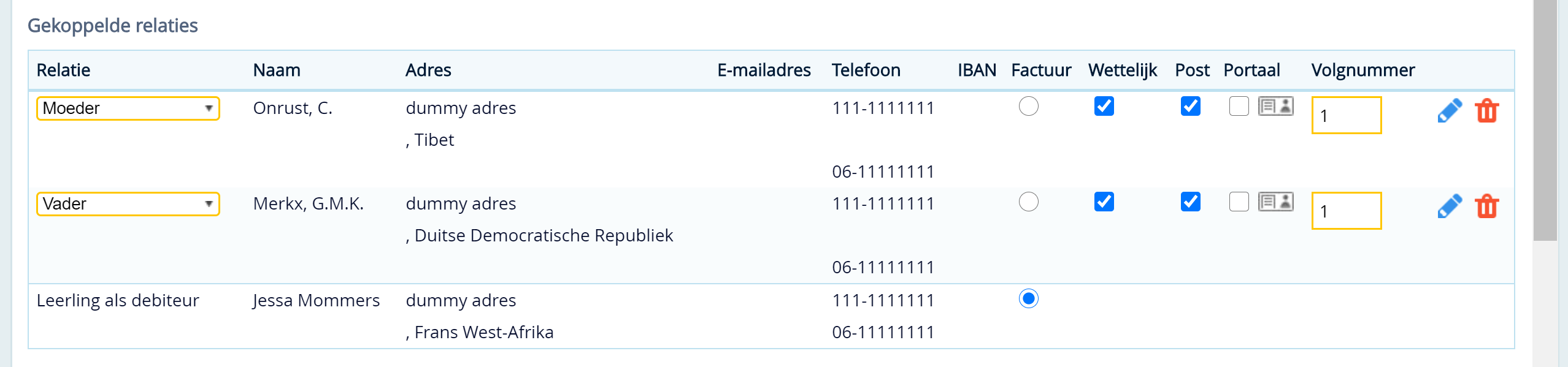Click the vertical scrollbar thumb
1568x367 pixels.
coord(1545,121)
